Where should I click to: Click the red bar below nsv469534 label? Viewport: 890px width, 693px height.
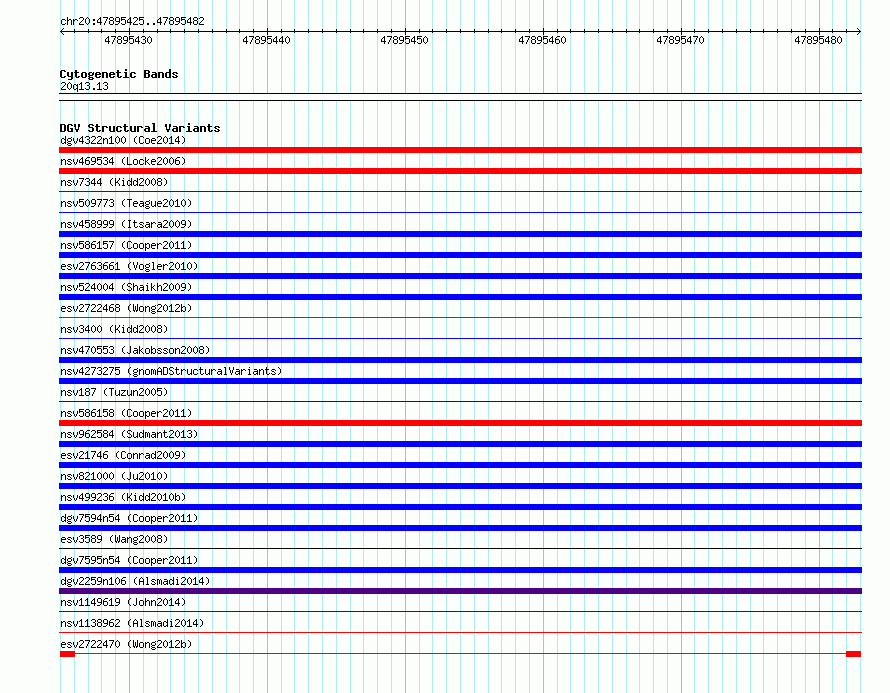(x=460, y=171)
